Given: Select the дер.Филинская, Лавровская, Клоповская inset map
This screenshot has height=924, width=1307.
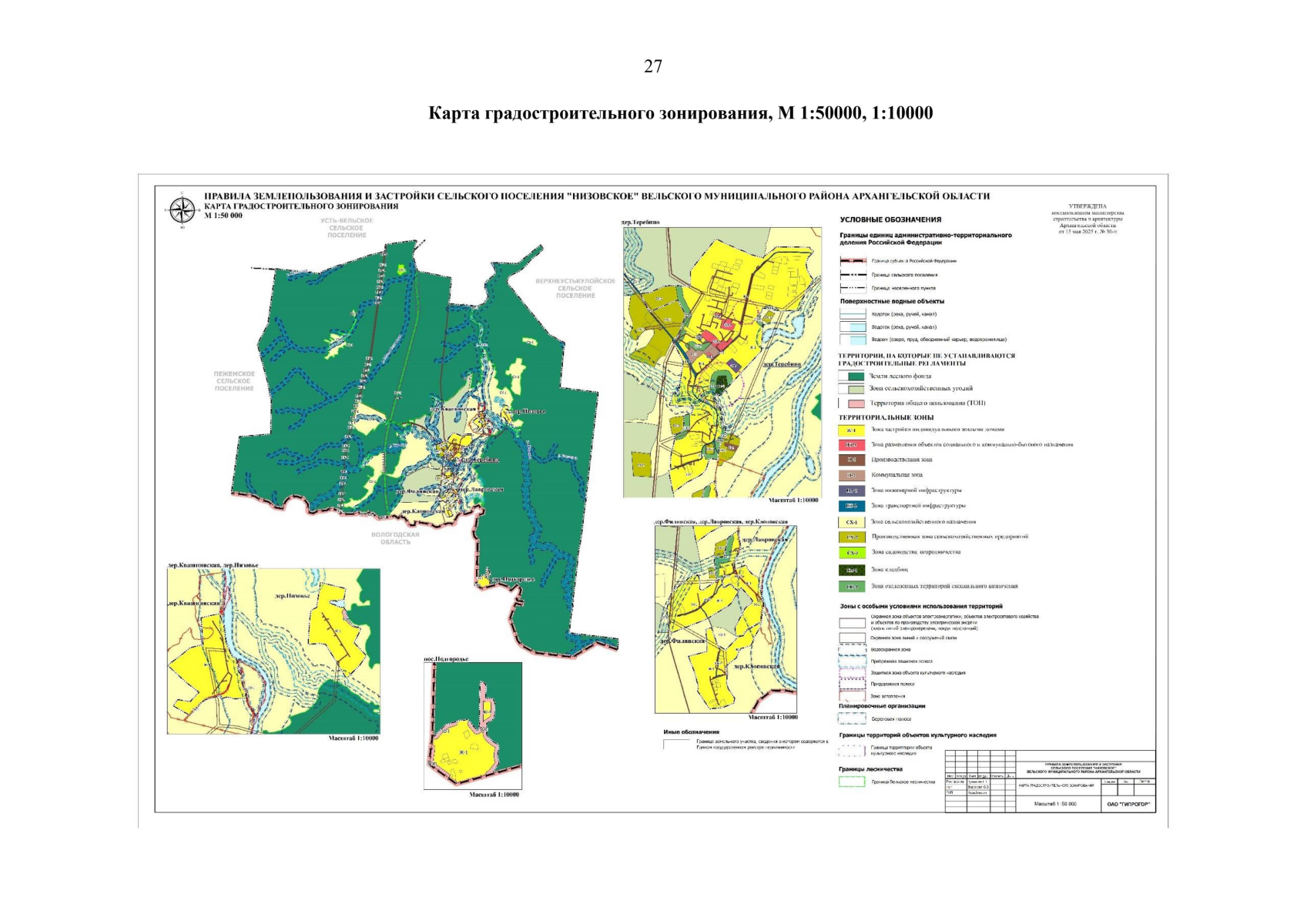Looking at the screenshot, I should (725, 619).
